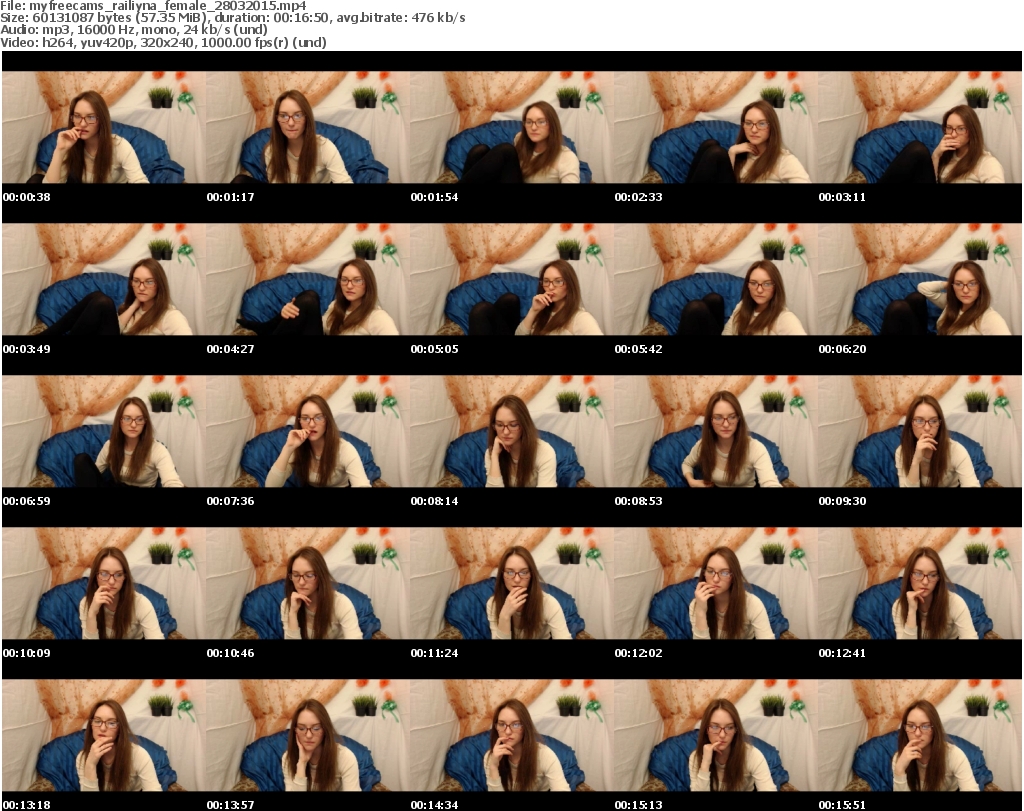This screenshot has width=1024, height=811.
Task: Select the time caption 00:10:46
Action: (231, 653)
